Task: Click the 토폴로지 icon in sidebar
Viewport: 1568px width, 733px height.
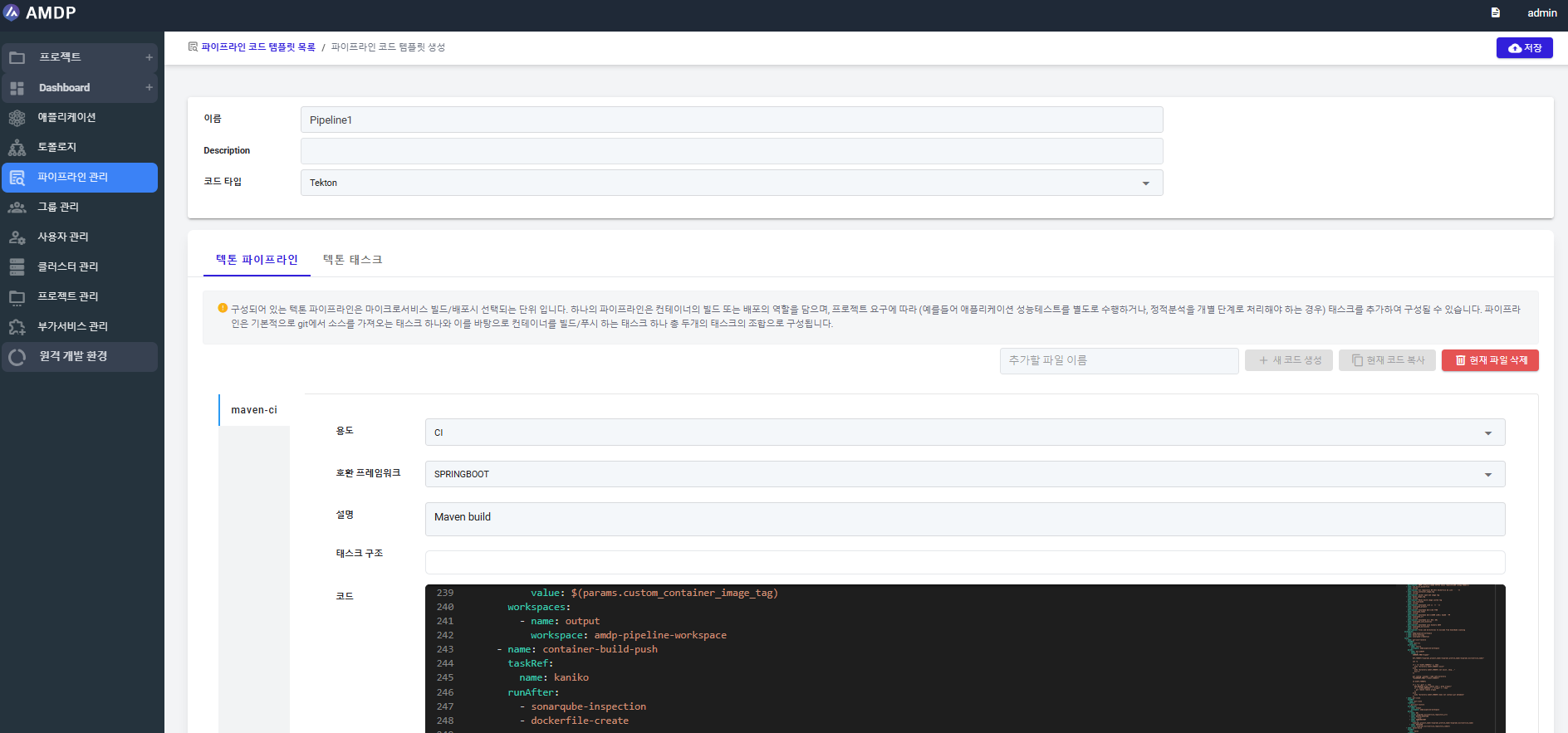Action: [x=17, y=148]
